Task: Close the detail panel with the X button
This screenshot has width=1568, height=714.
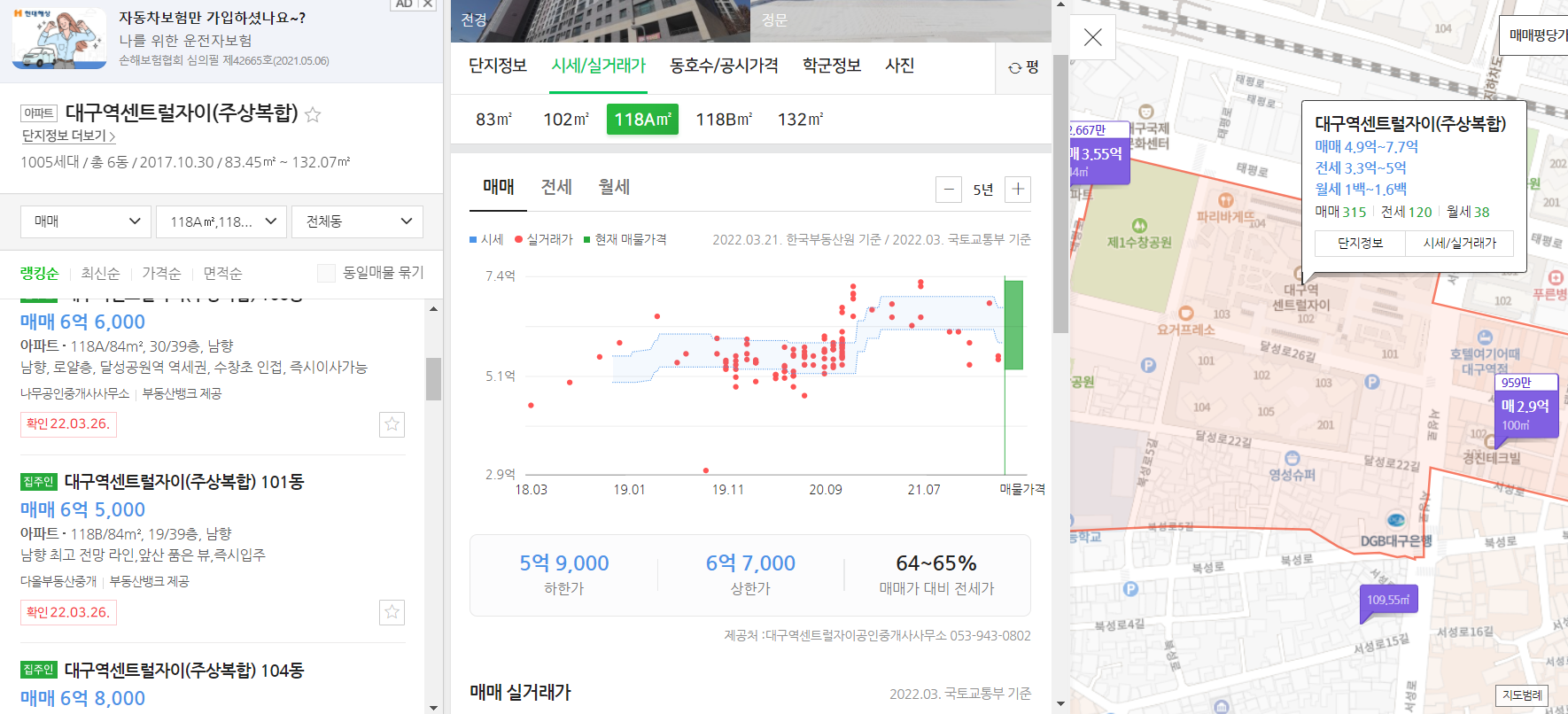Action: (1092, 37)
